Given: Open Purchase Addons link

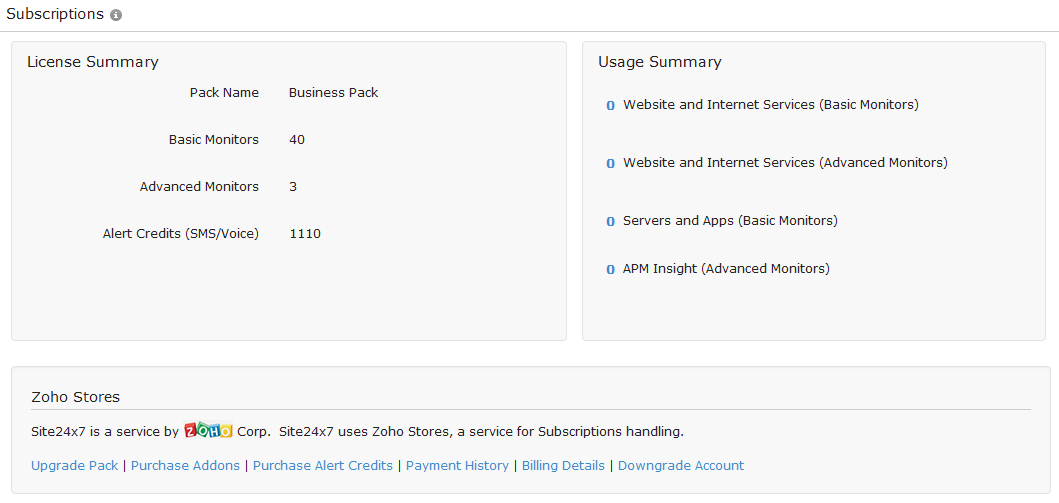Looking at the screenshot, I should [x=185, y=465].
